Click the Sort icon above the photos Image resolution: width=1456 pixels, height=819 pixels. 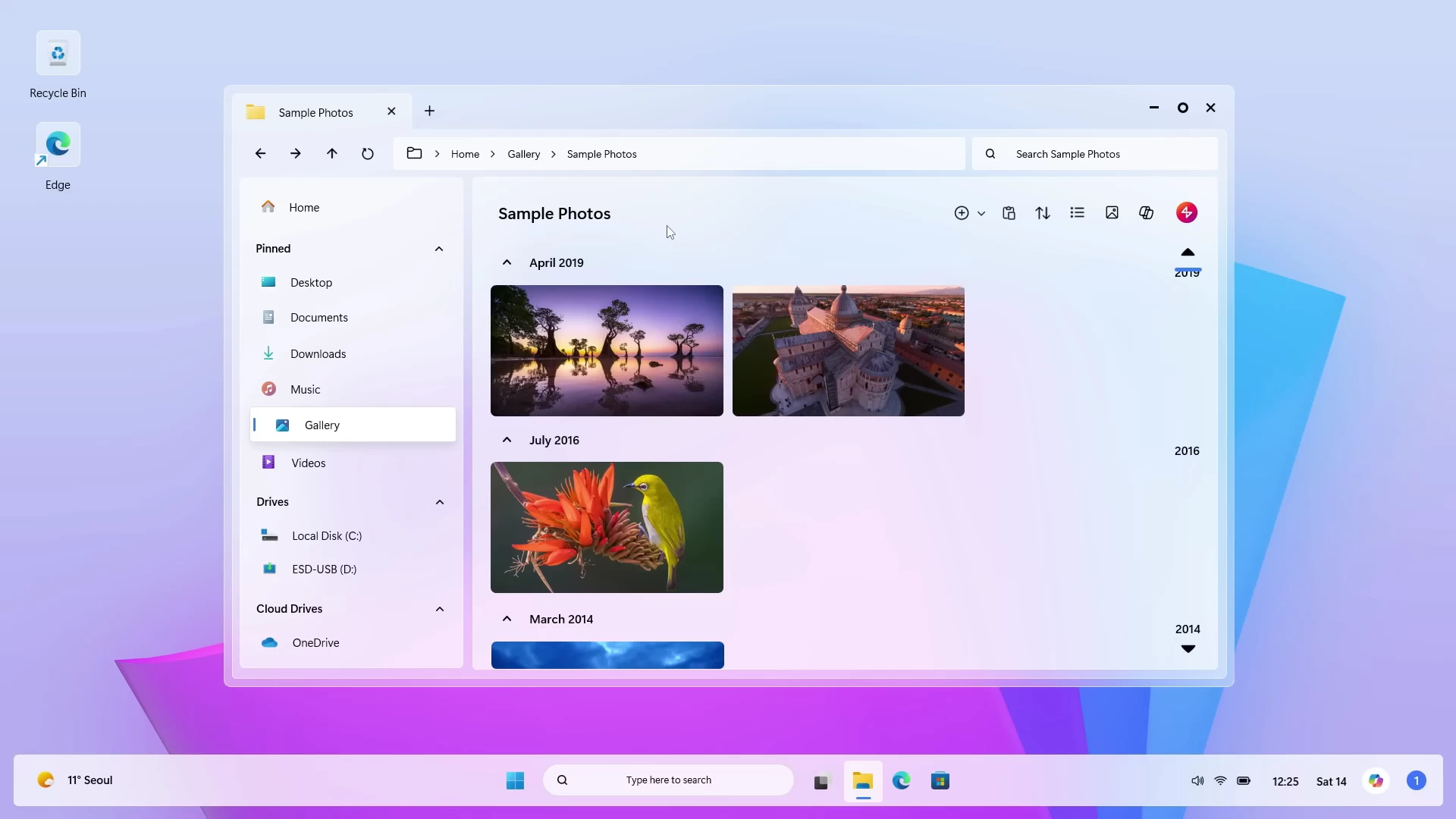pos(1043,212)
